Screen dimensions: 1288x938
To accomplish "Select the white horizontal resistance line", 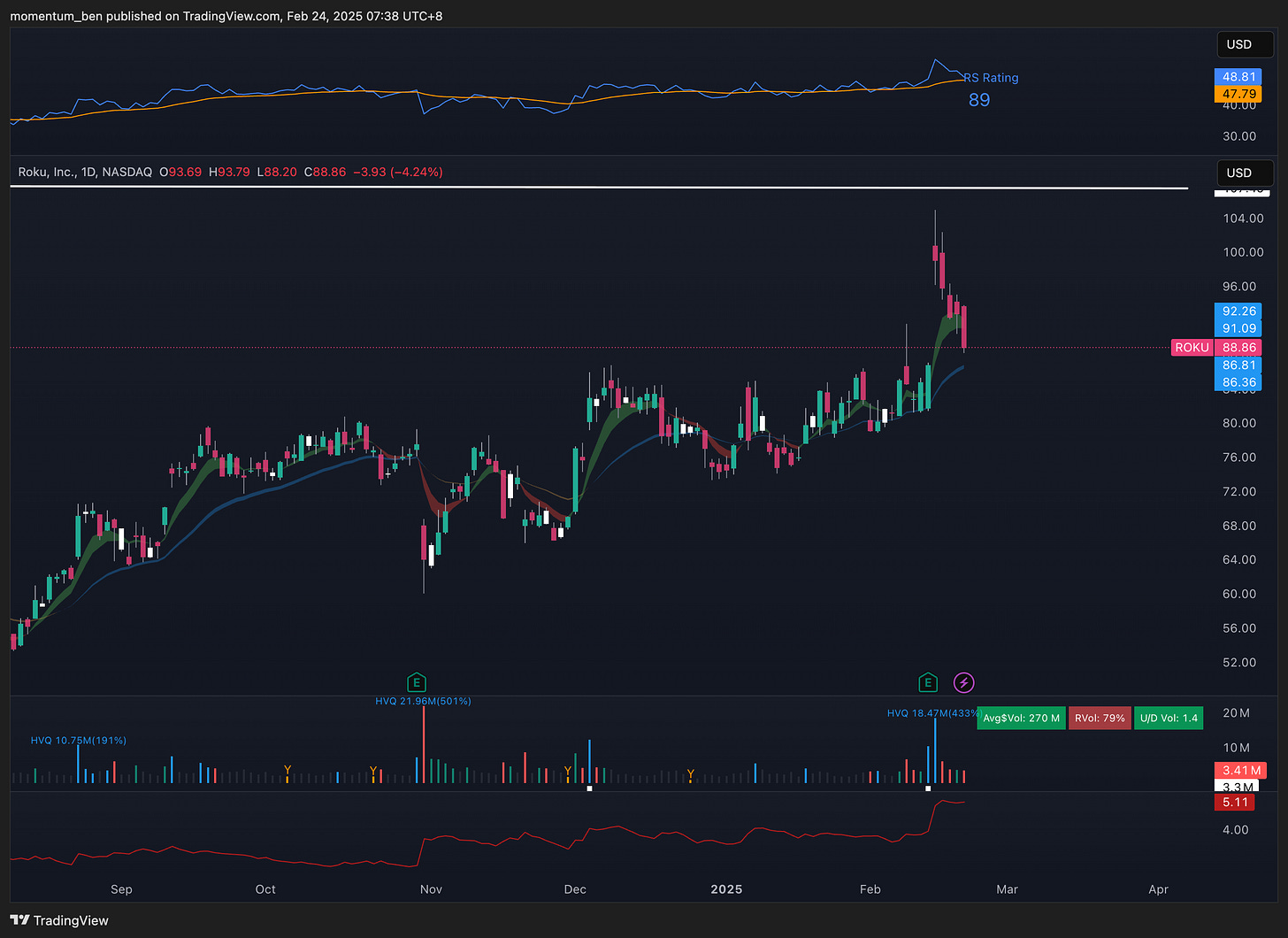I will coord(599,188).
